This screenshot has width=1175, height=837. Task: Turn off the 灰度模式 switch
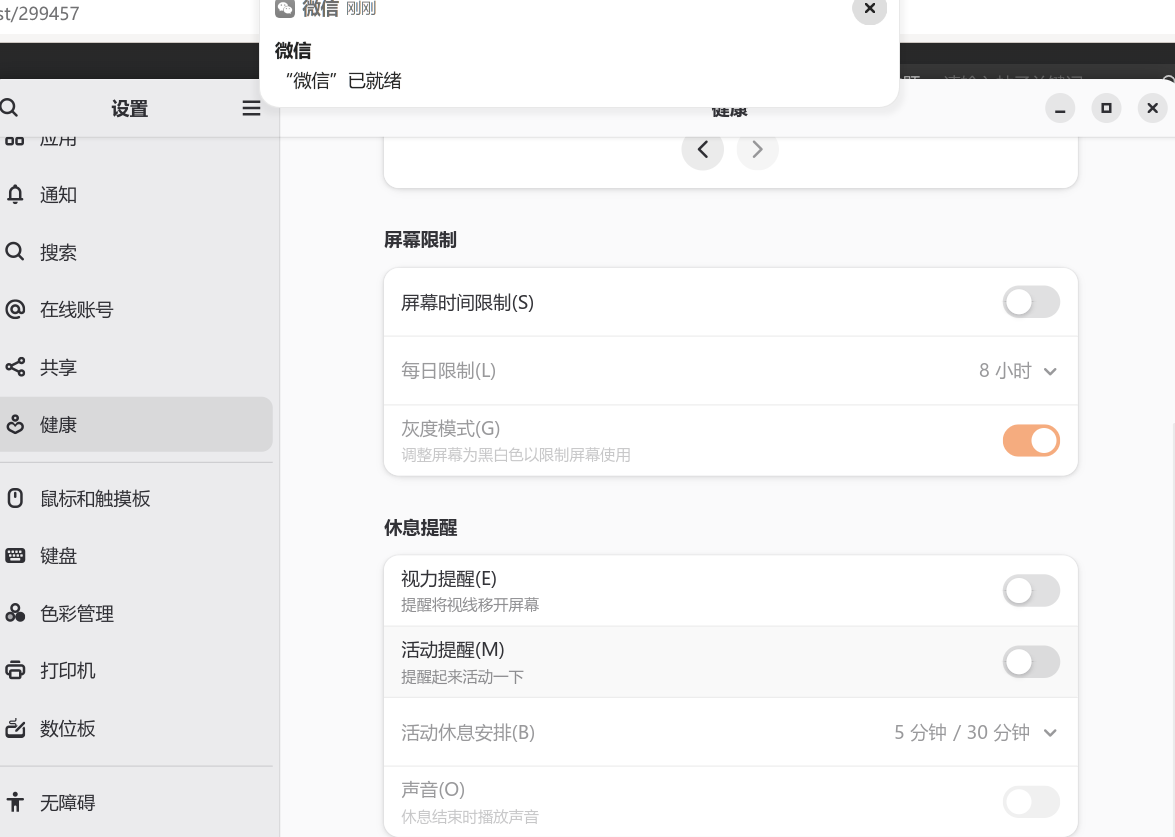1031,441
